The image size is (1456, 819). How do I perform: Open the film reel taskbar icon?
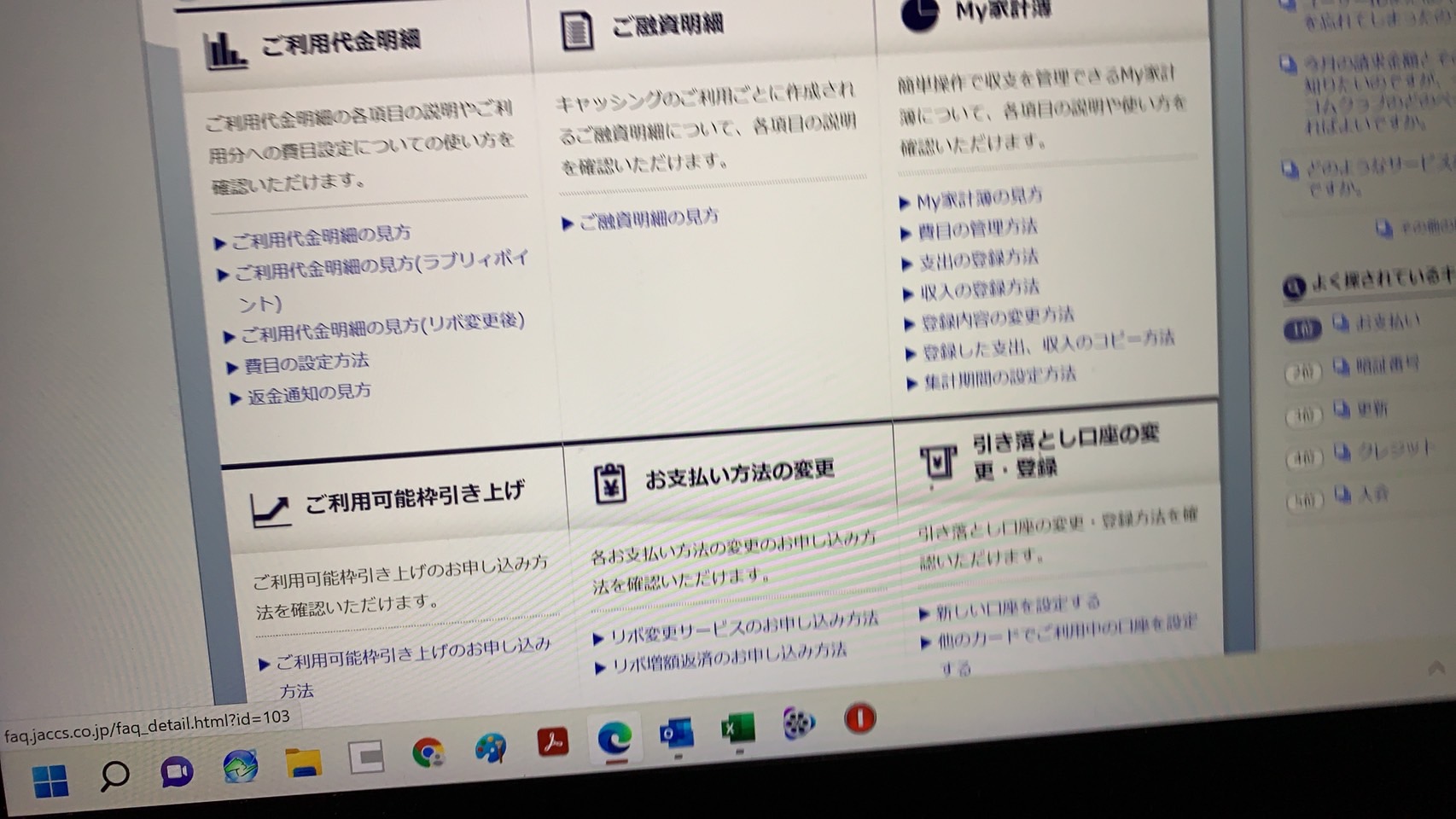[x=799, y=723]
